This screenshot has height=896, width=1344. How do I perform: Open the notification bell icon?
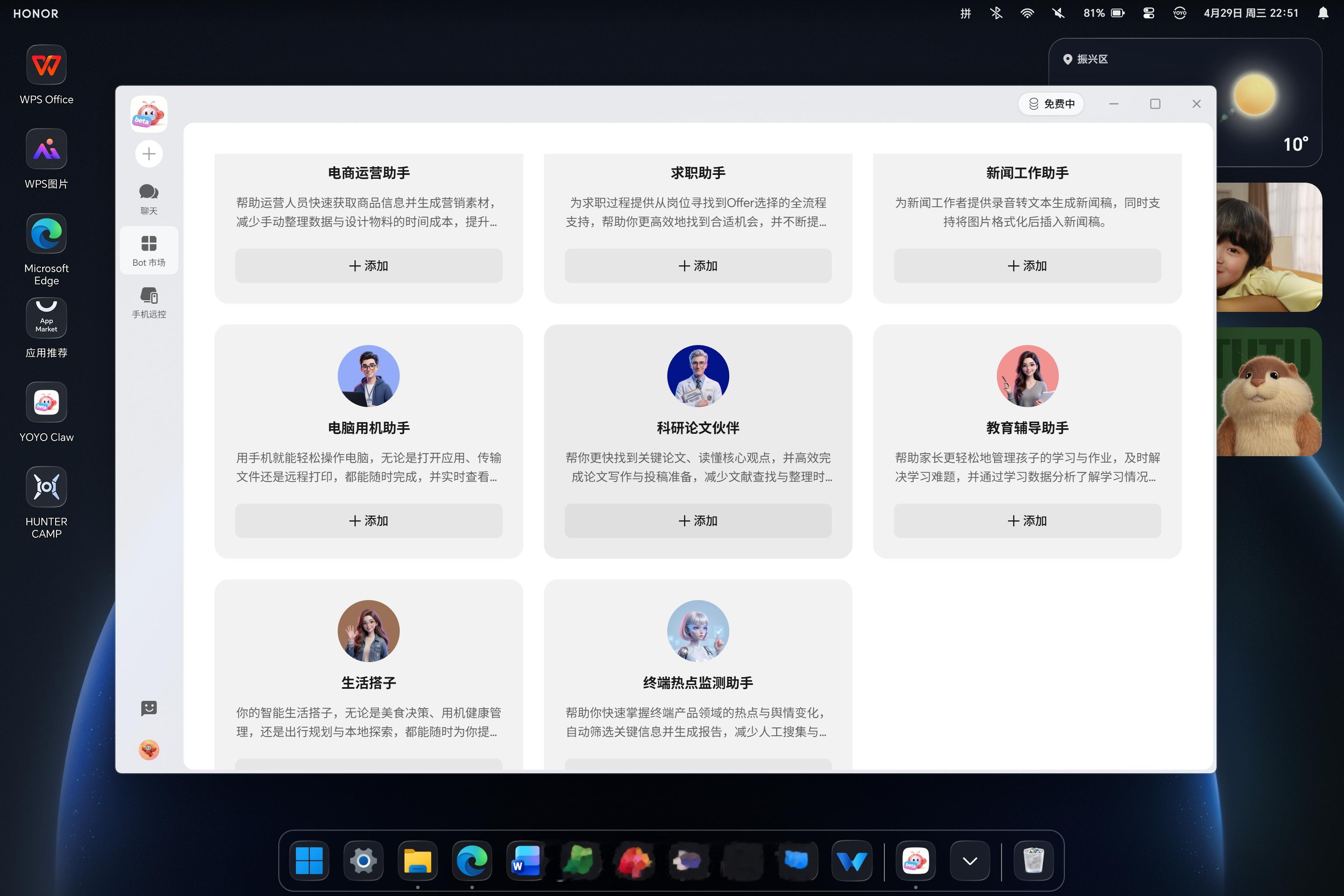(1323, 13)
